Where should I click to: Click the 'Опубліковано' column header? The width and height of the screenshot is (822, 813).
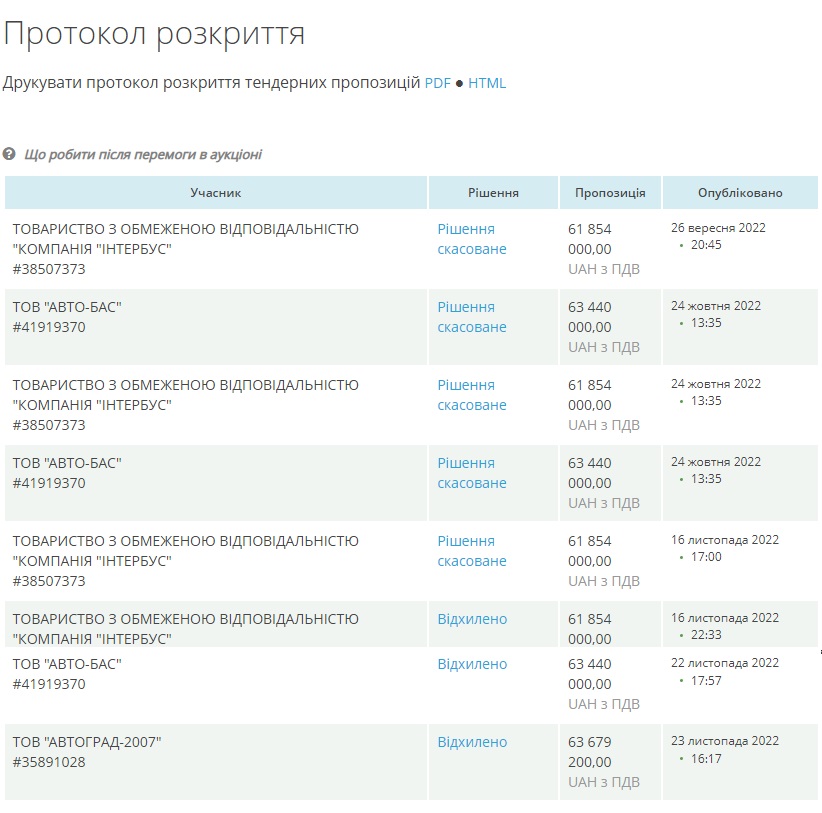[x=740, y=193]
